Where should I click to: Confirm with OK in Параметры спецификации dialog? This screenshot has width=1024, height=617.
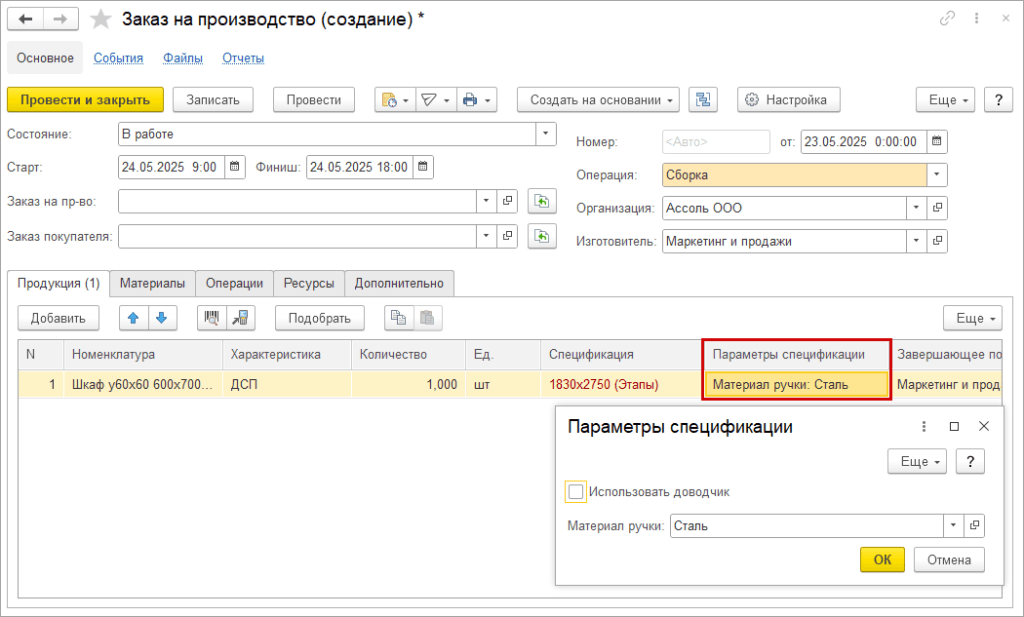tap(882, 559)
